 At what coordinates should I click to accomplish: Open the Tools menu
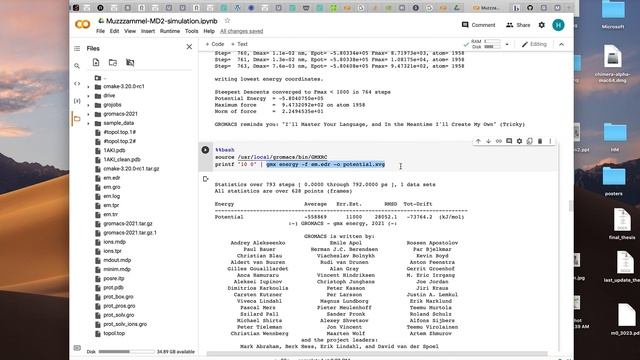[191, 31]
